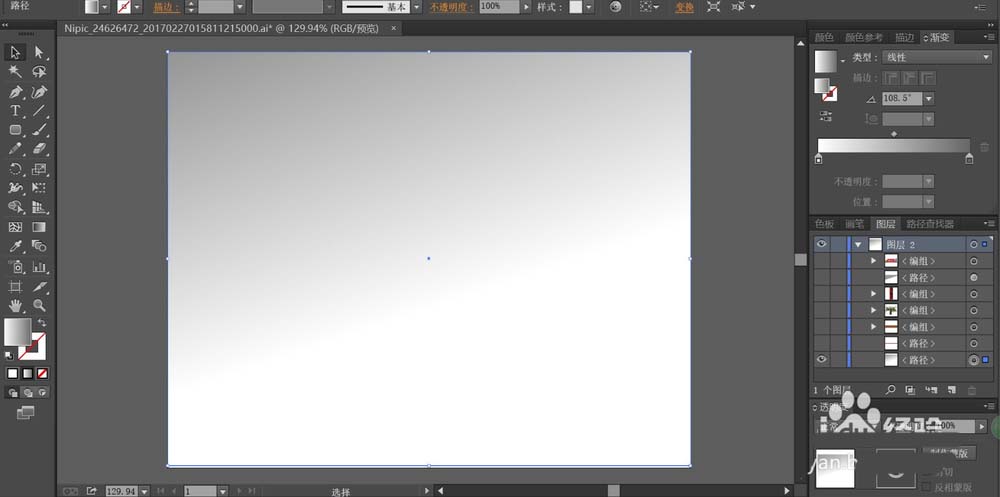Select the Scale tool

[40, 169]
